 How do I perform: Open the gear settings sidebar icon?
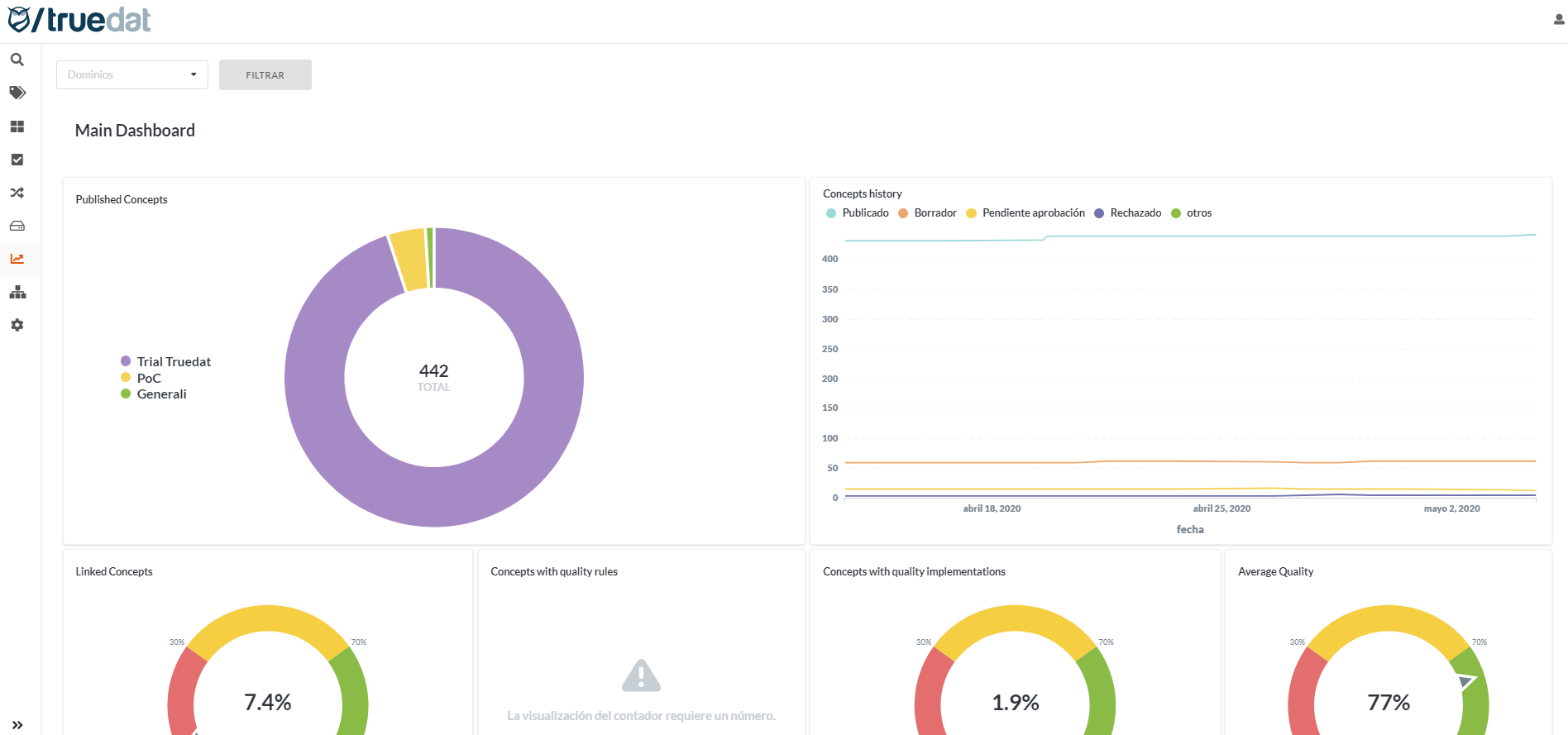tap(17, 325)
